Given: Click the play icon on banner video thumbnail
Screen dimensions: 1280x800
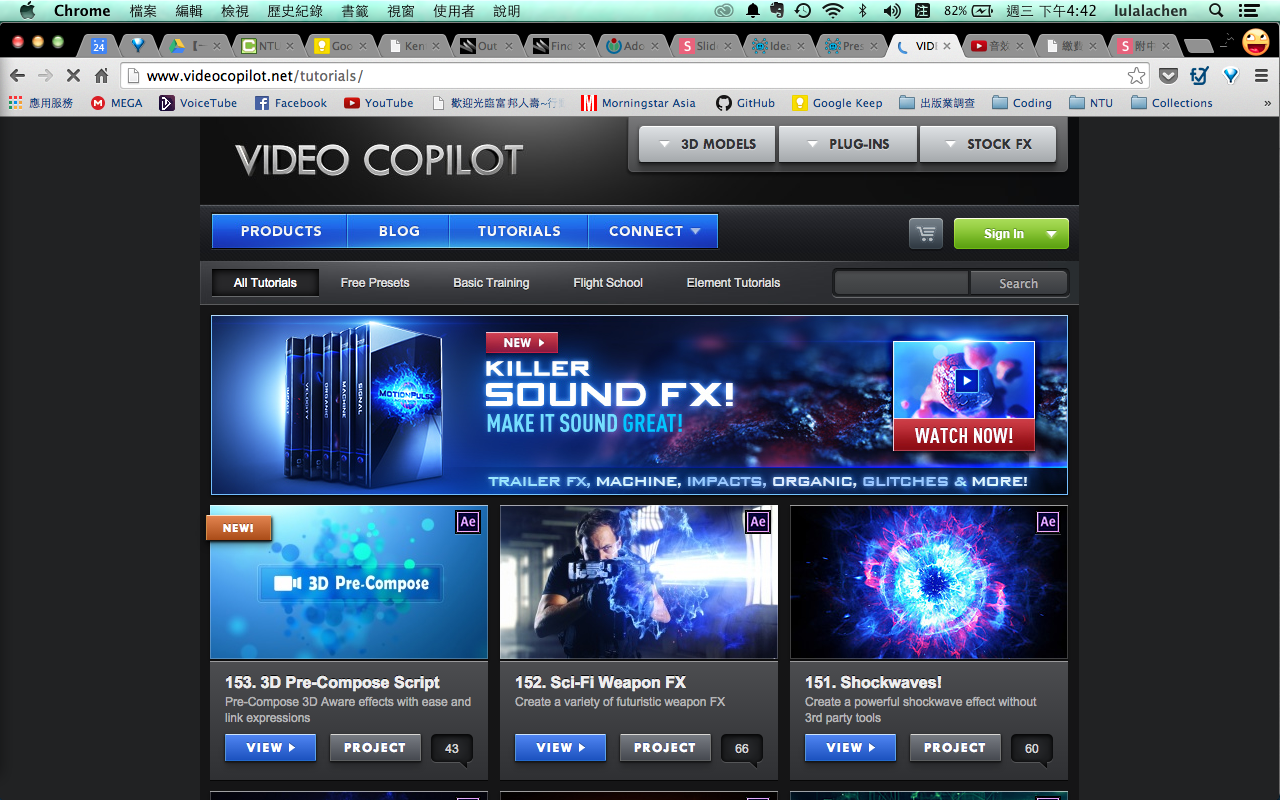Looking at the screenshot, I should 966,380.
